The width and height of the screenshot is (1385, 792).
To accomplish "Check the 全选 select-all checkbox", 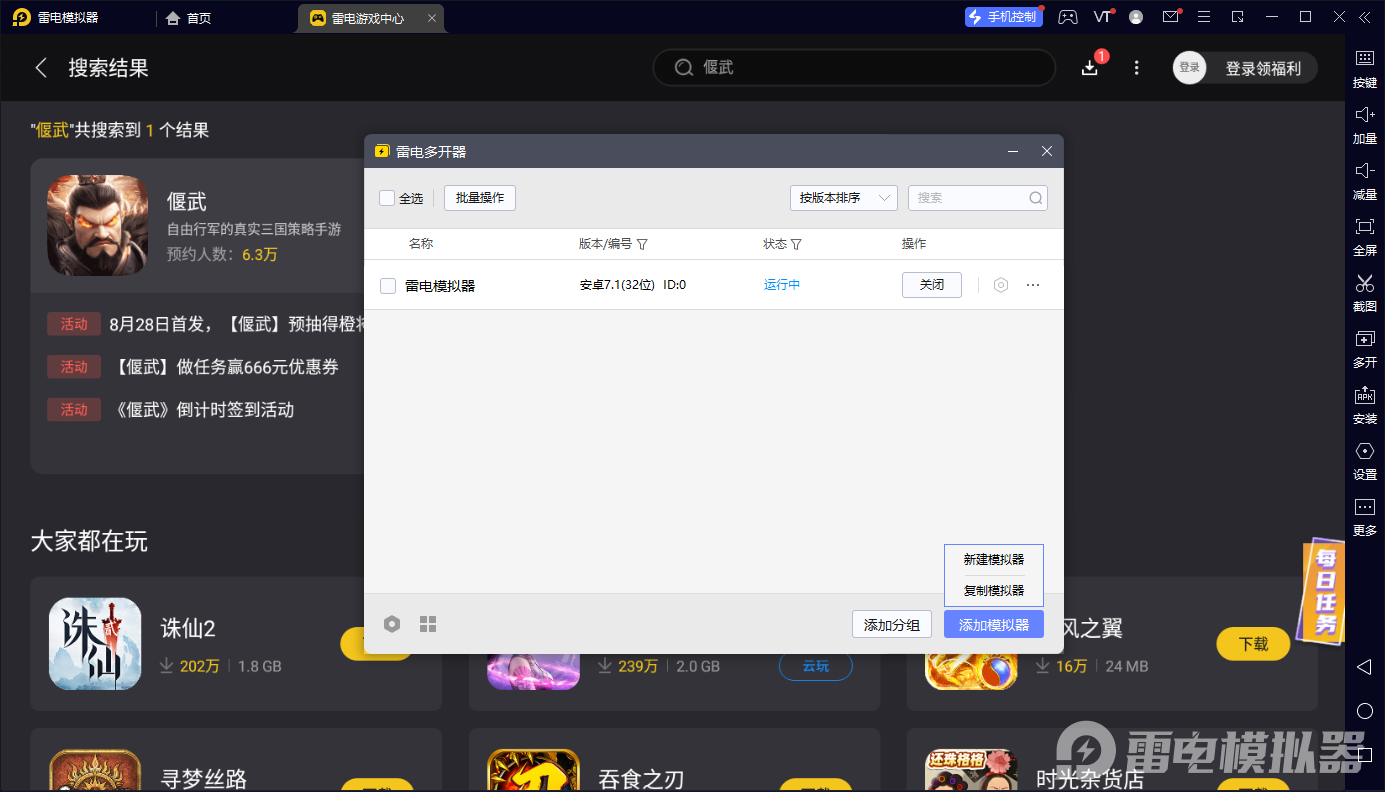I will (387, 198).
